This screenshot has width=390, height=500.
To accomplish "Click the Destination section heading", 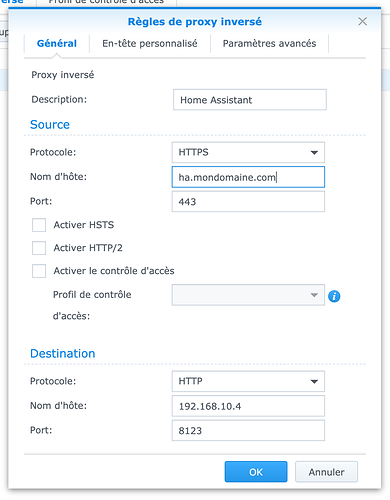I will pyautogui.click(x=63, y=354).
